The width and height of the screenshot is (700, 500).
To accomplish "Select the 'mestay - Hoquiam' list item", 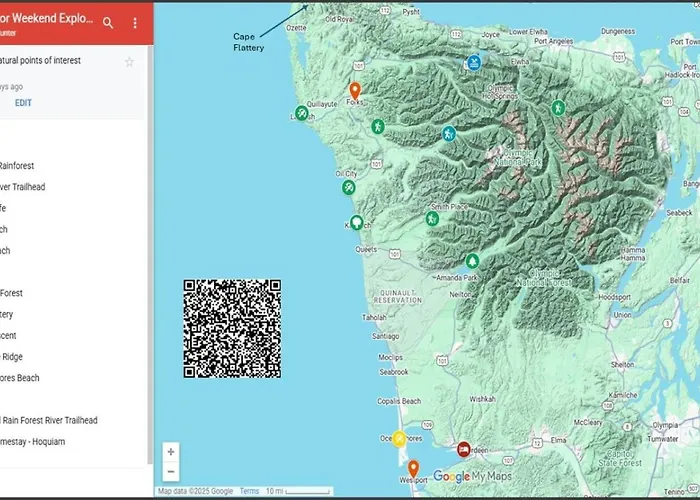I will 33,442.
